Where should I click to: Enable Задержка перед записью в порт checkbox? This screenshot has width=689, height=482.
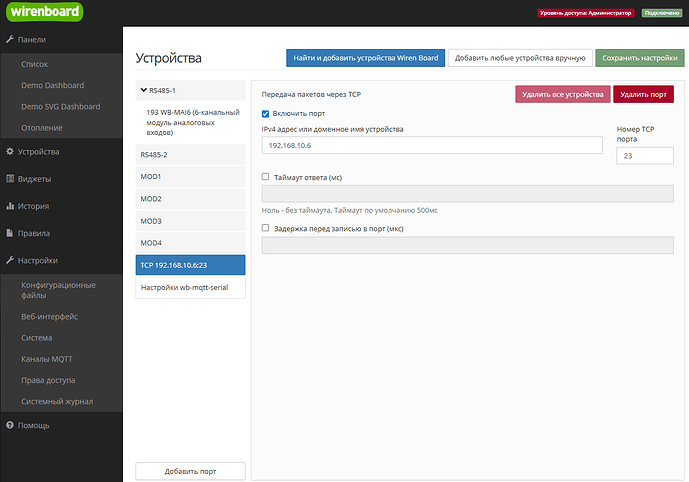coord(265,228)
